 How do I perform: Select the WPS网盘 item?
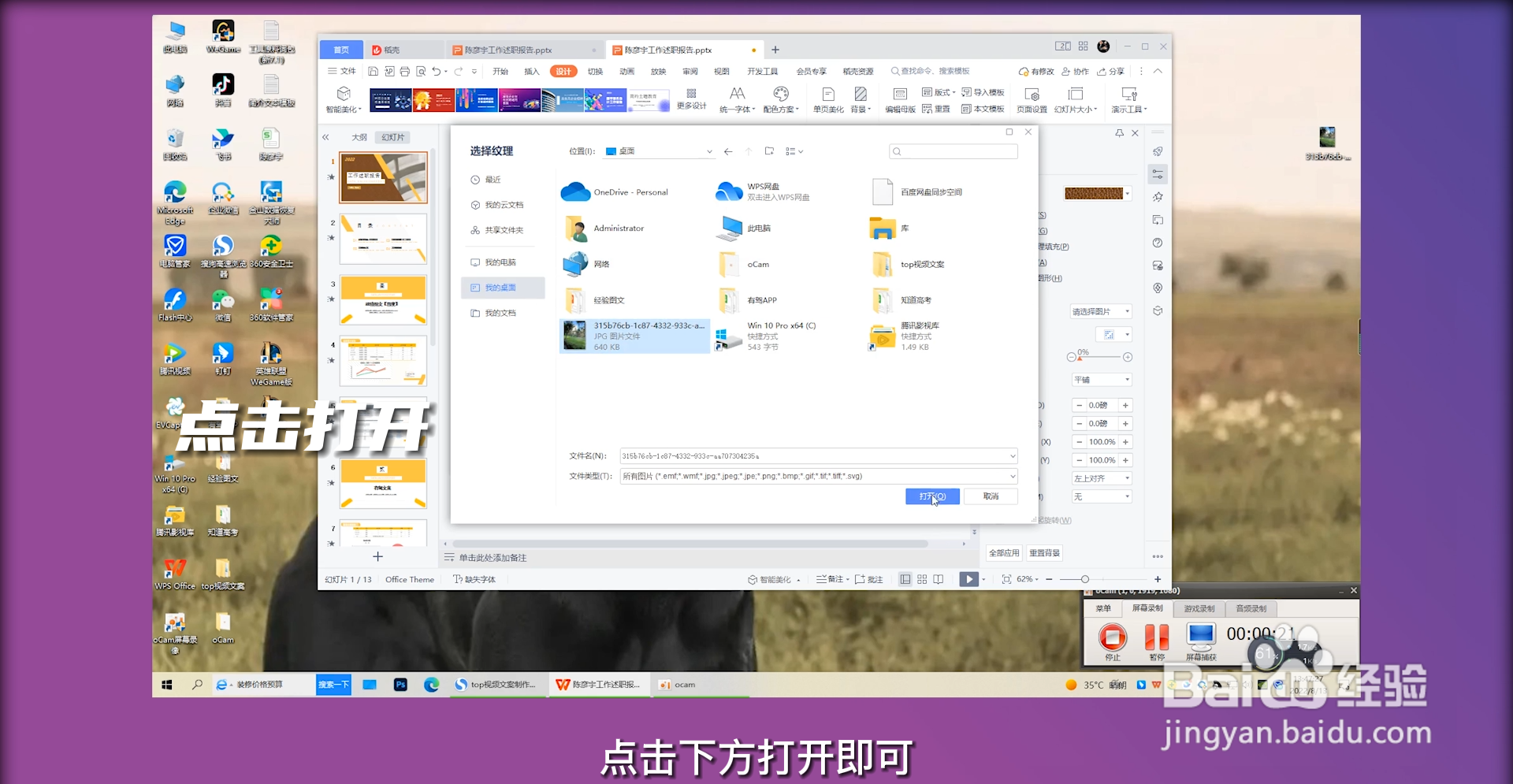click(763, 192)
